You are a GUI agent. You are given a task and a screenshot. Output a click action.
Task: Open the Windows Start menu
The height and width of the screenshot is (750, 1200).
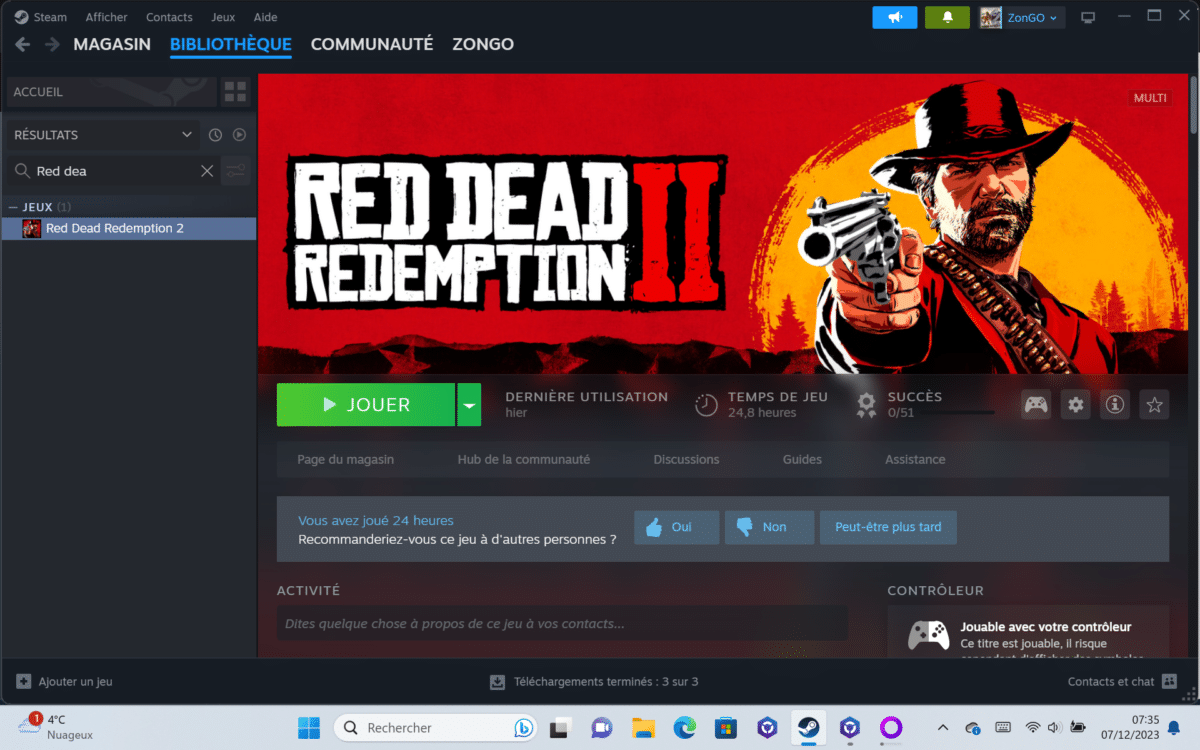pos(309,728)
